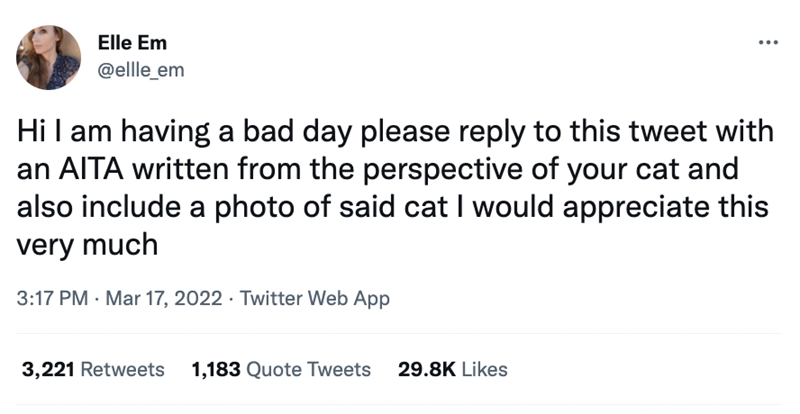This screenshot has width=800, height=414.
Task: Visit the @ellle_em handle link
Action: tap(141, 68)
